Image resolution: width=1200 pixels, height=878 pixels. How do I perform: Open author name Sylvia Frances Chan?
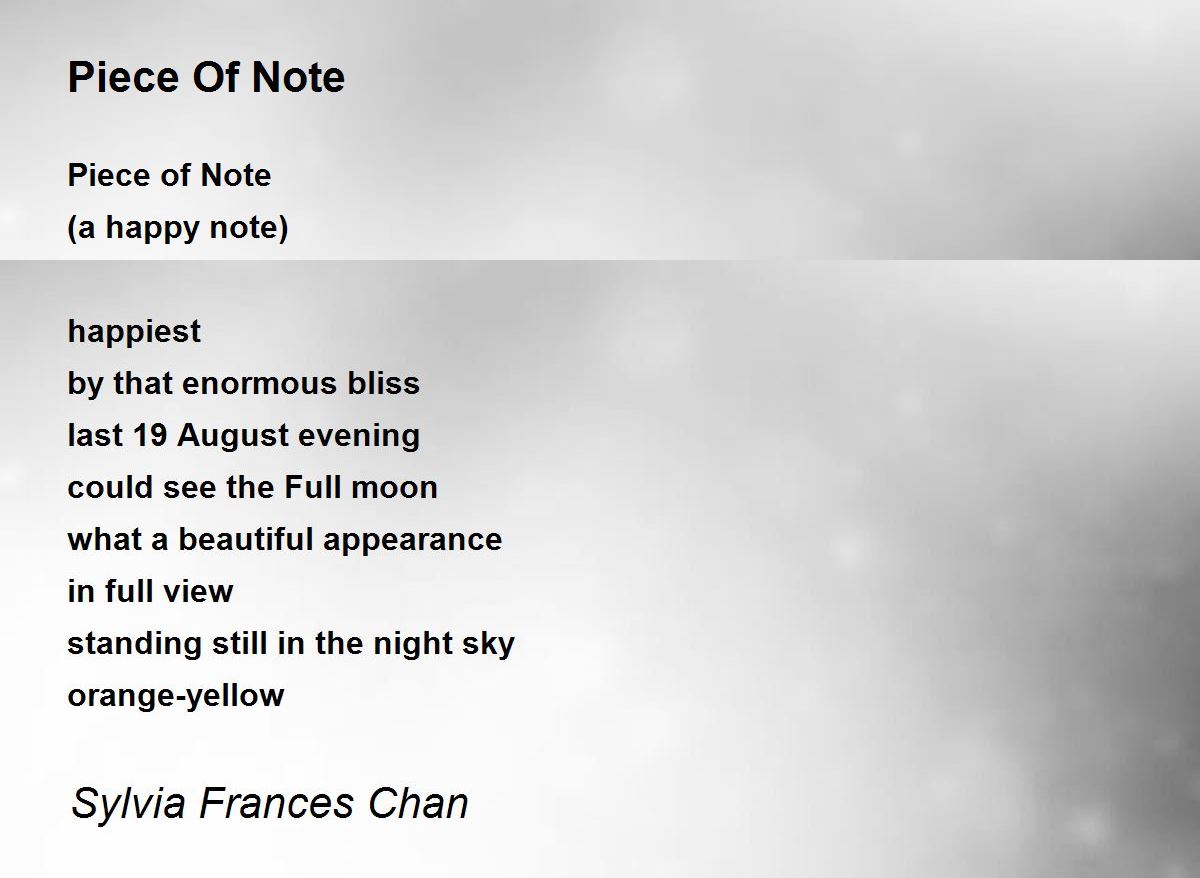(269, 805)
